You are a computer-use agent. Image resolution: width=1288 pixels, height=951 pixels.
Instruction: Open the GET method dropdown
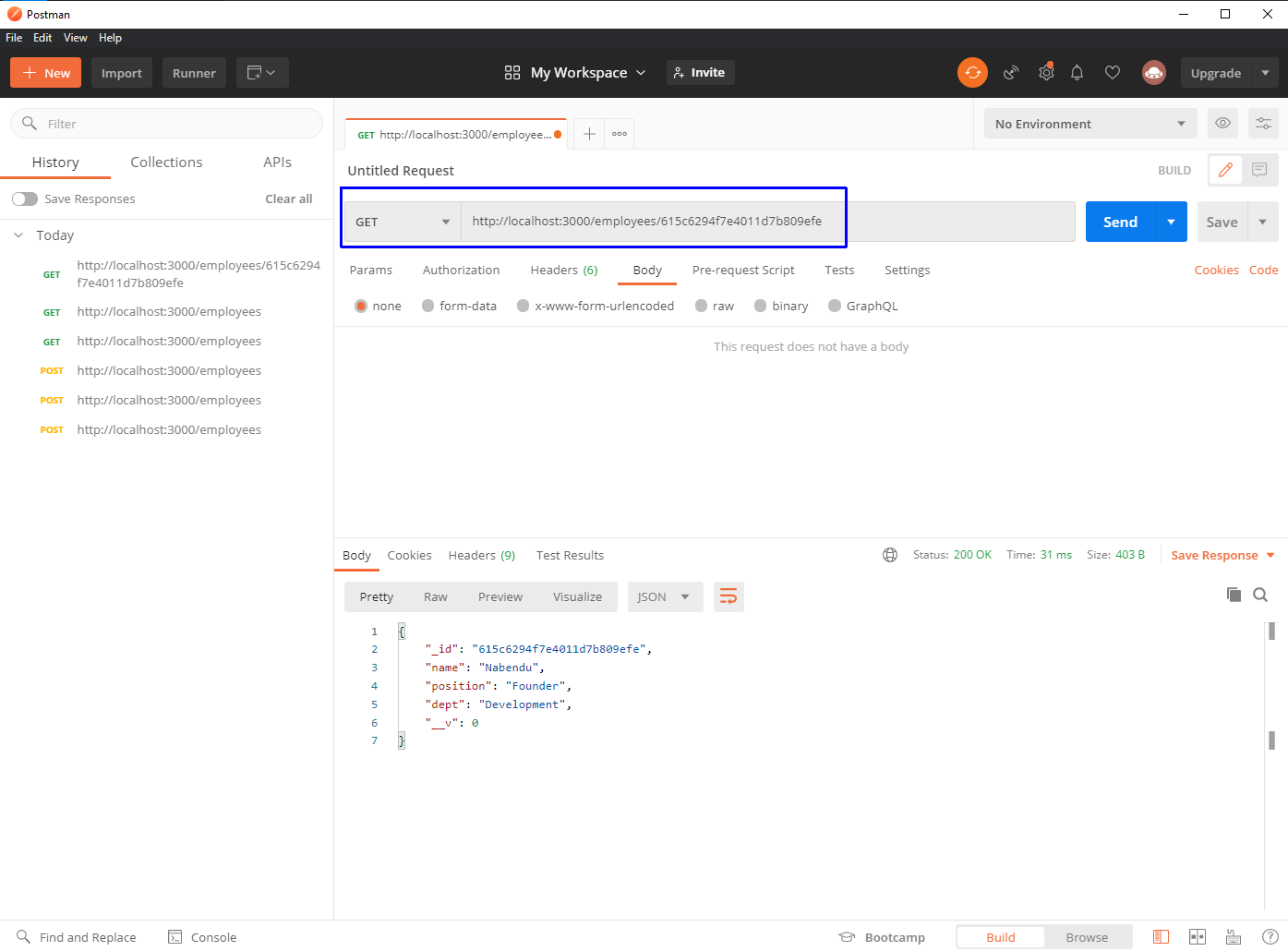click(403, 222)
